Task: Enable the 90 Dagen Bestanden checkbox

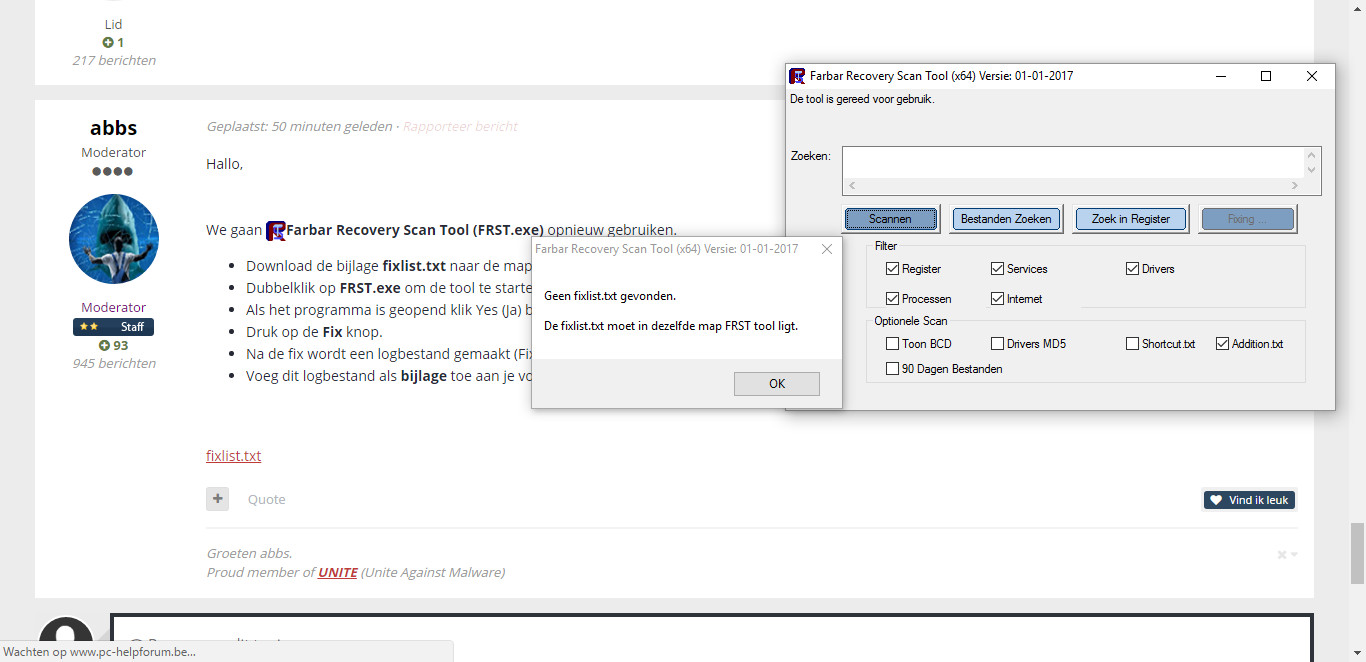Action: tap(892, 369)
